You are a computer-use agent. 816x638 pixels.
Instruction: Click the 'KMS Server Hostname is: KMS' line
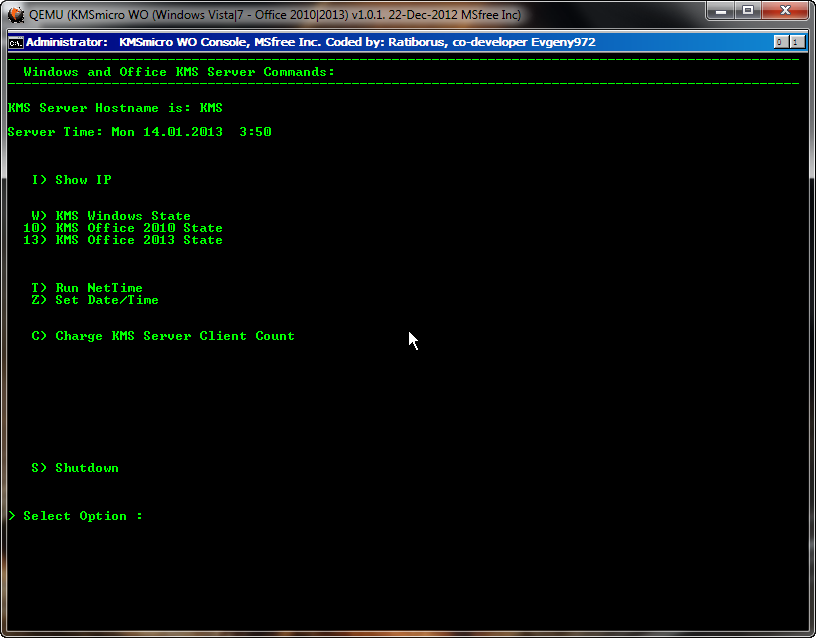[115, 108]
